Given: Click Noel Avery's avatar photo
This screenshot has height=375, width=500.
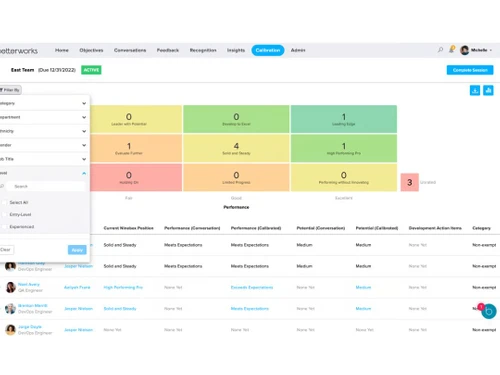Looking at the screenshot, I should (10, 287).
